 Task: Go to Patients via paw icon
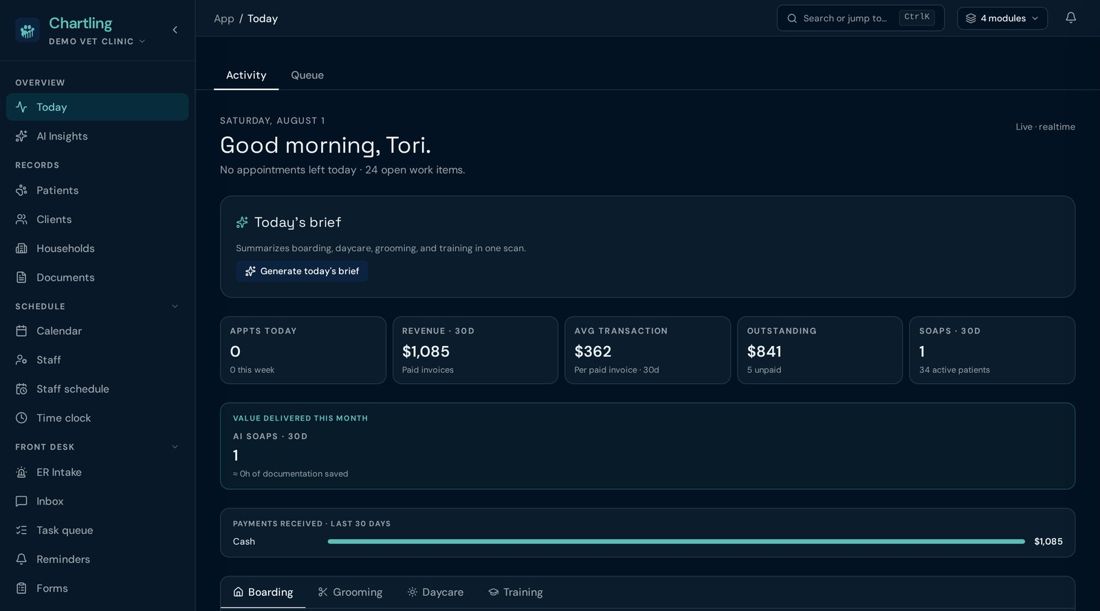point(22,190)
